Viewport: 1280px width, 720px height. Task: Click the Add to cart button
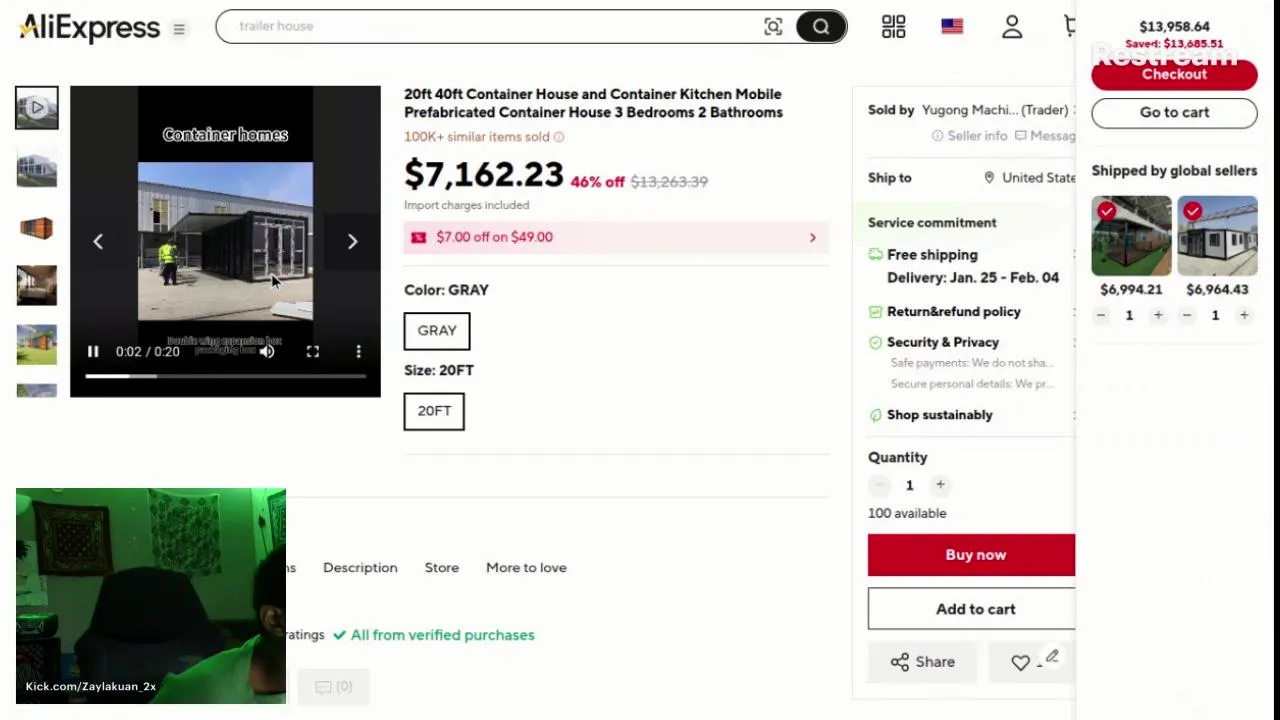pyautogui.click(x=974, y=609)
